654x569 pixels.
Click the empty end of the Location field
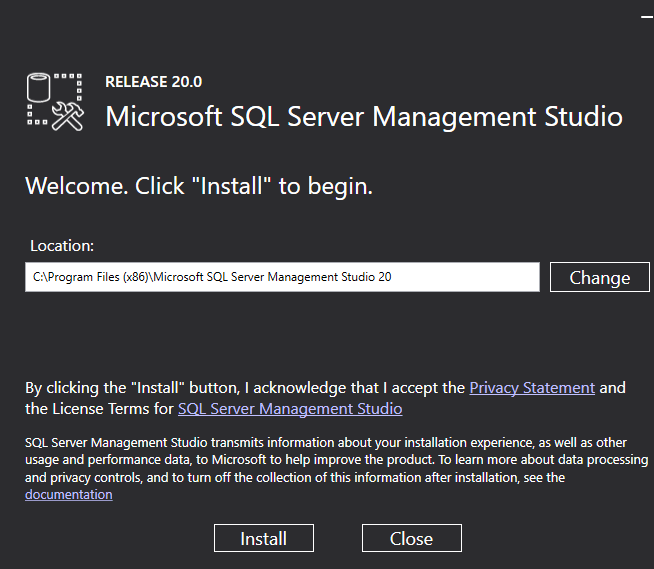pos(480,277)
